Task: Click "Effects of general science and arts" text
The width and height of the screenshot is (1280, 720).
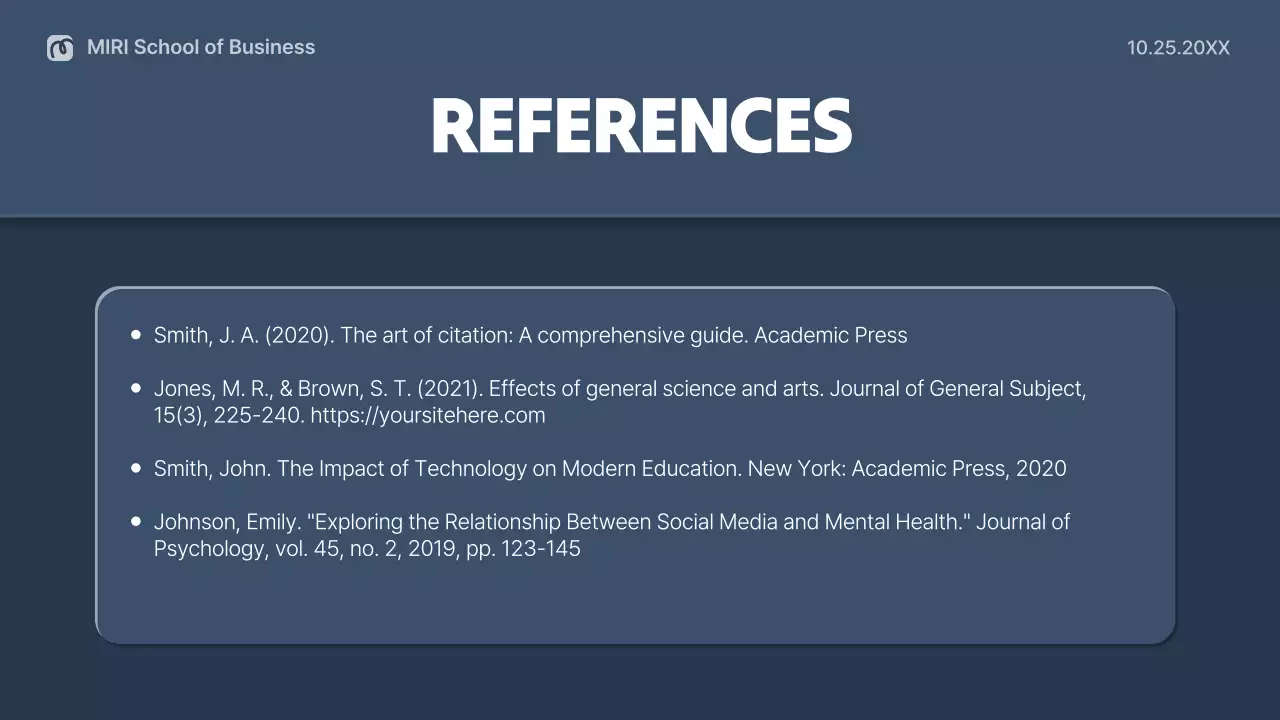Action: point(656,389)
